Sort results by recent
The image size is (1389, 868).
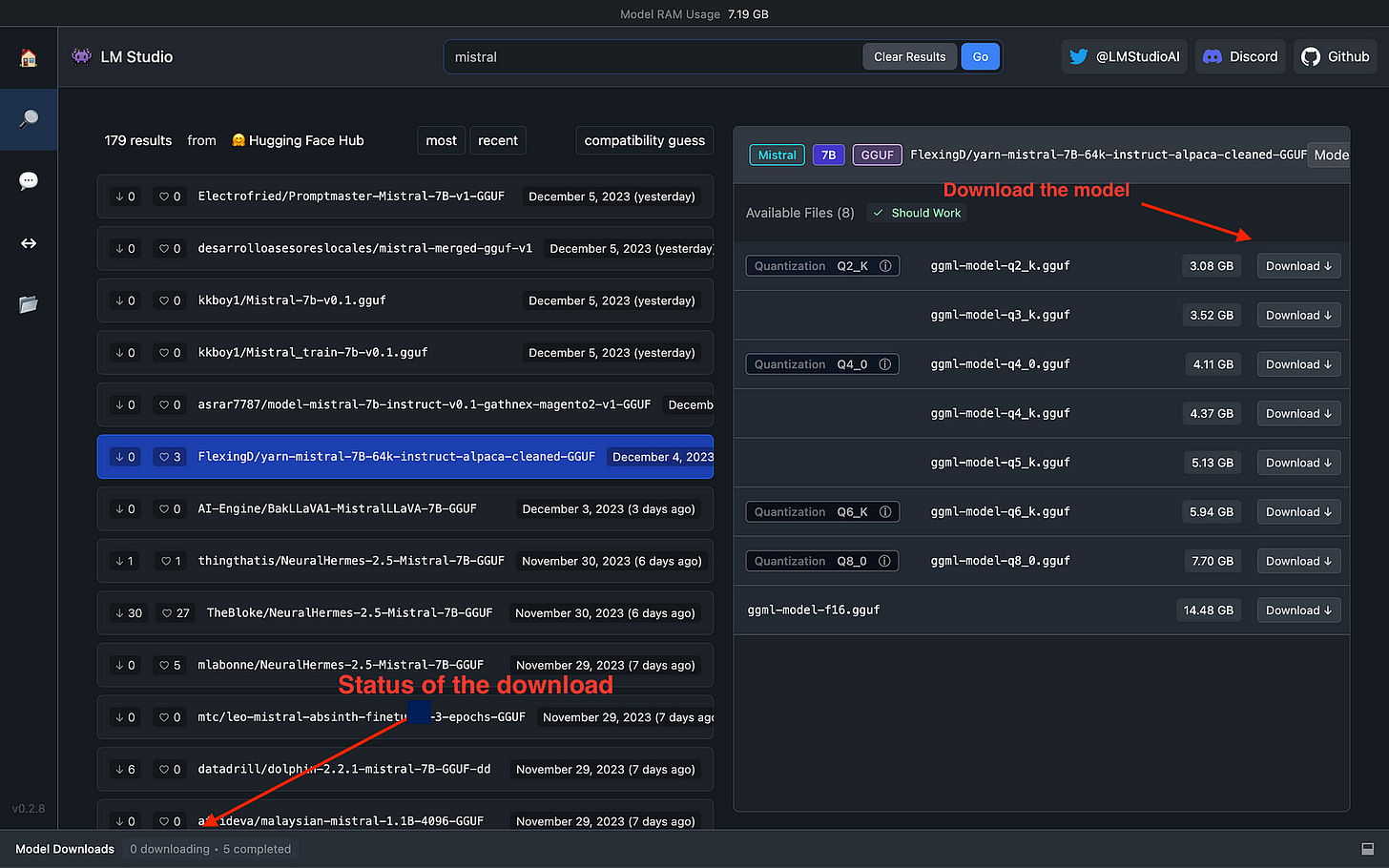[x=498, y=140]
